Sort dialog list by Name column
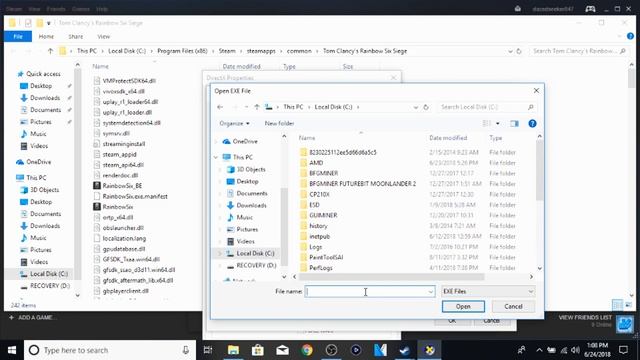Viewport: 640px width, 360px height. (307, 138)
